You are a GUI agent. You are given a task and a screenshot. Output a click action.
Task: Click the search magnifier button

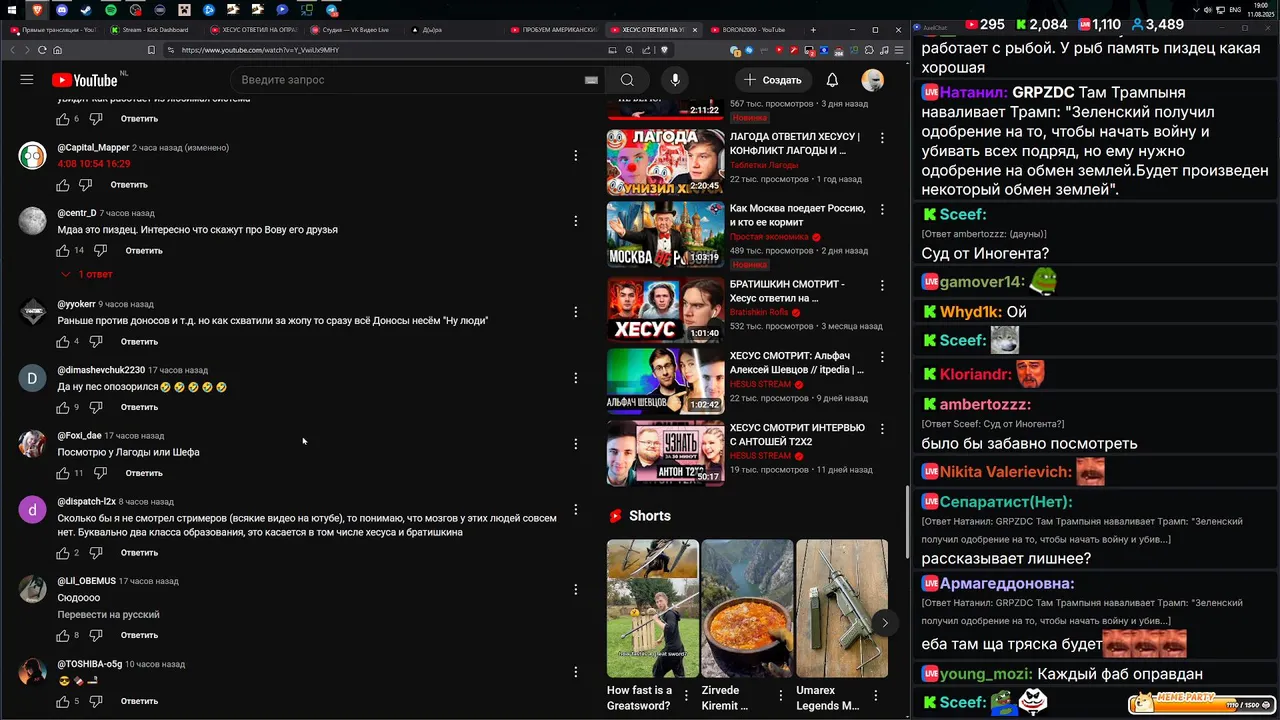pos(627,80)
